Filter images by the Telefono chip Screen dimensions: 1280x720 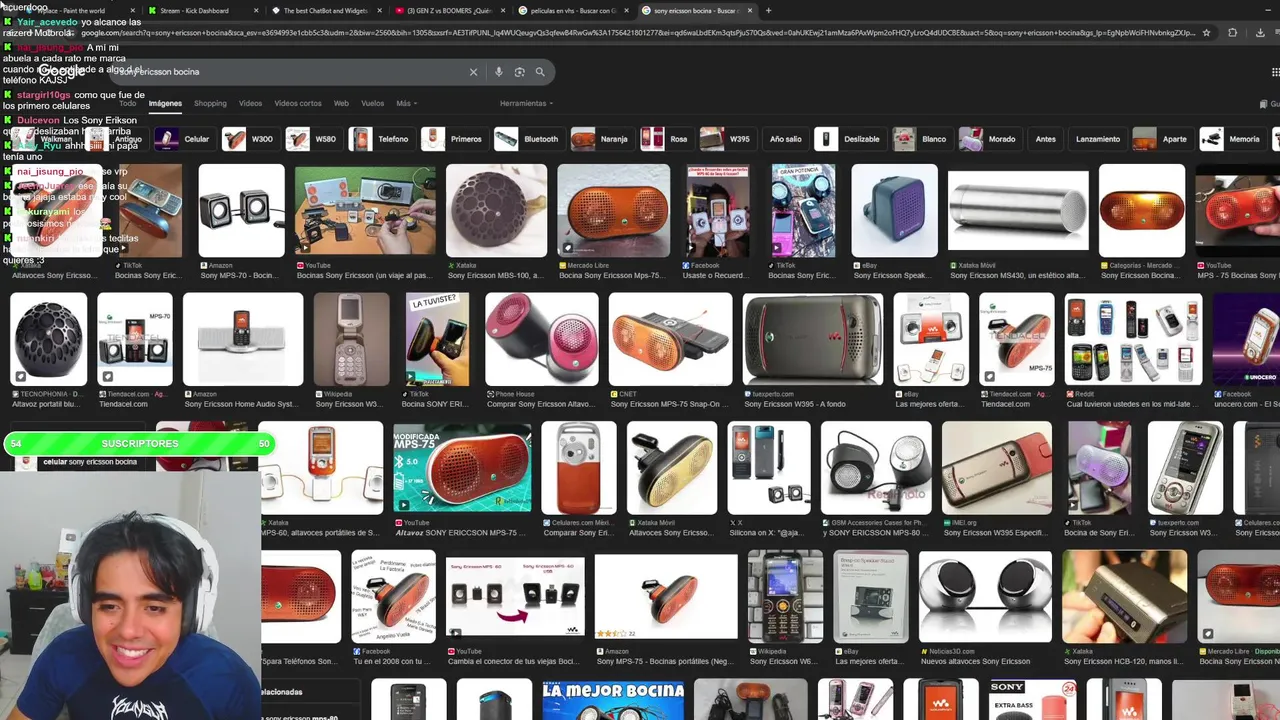click(x=381, y=139)
